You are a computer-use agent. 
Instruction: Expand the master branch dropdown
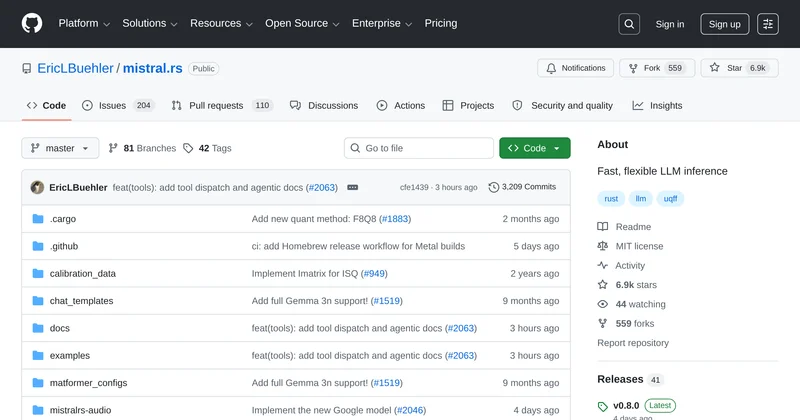click(x=60, y=148)
